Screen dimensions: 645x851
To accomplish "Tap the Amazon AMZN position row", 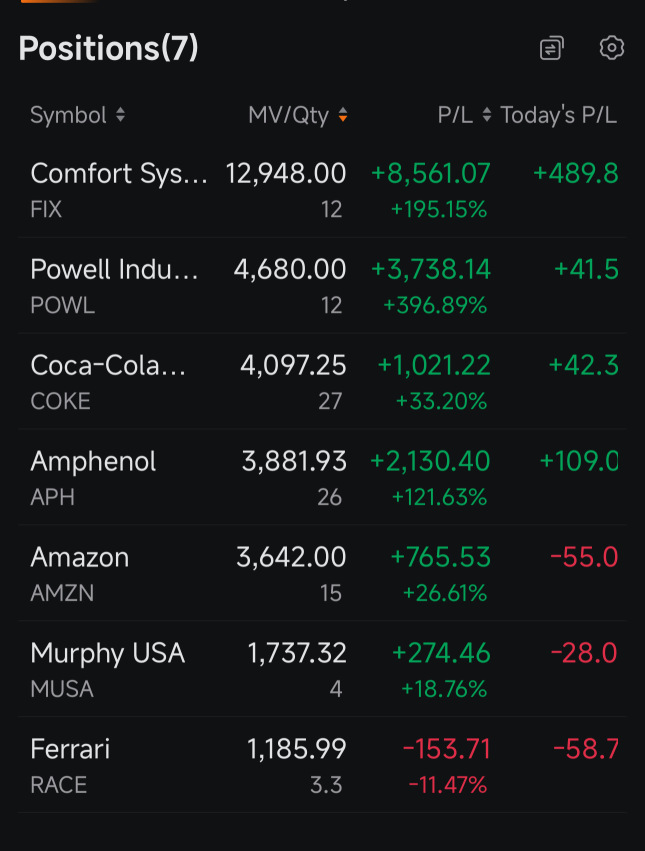I will (x=322, y=574).
